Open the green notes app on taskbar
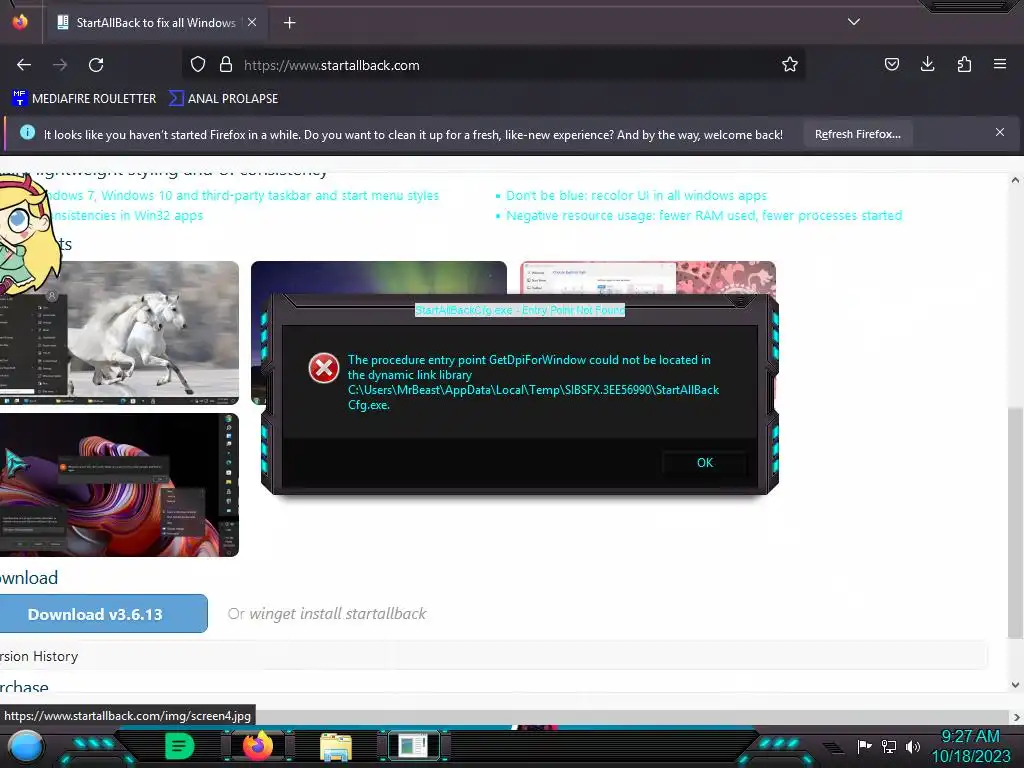 coord(180,746)
